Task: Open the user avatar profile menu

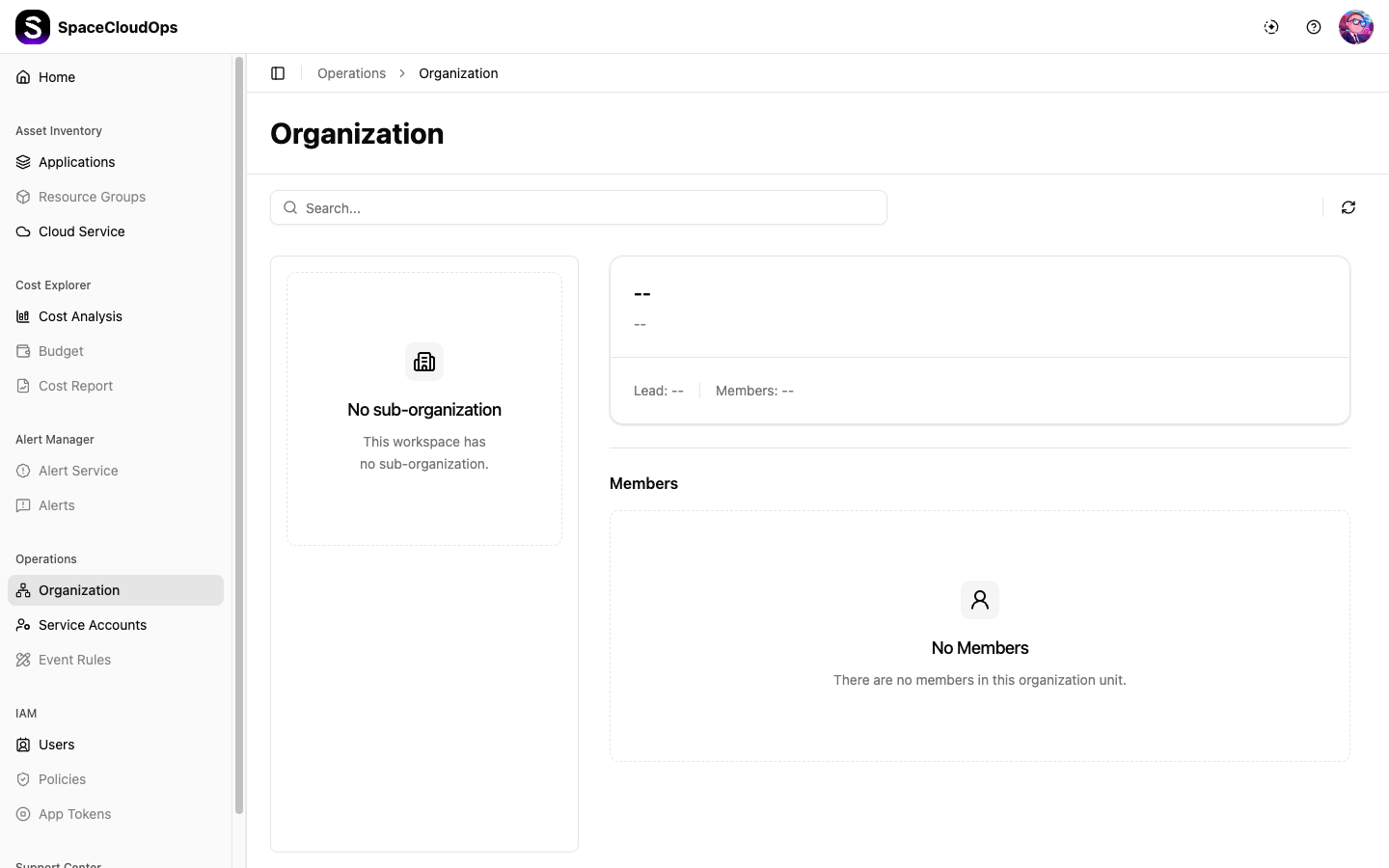Action: pyautogui.click(x=1355, y=27)
